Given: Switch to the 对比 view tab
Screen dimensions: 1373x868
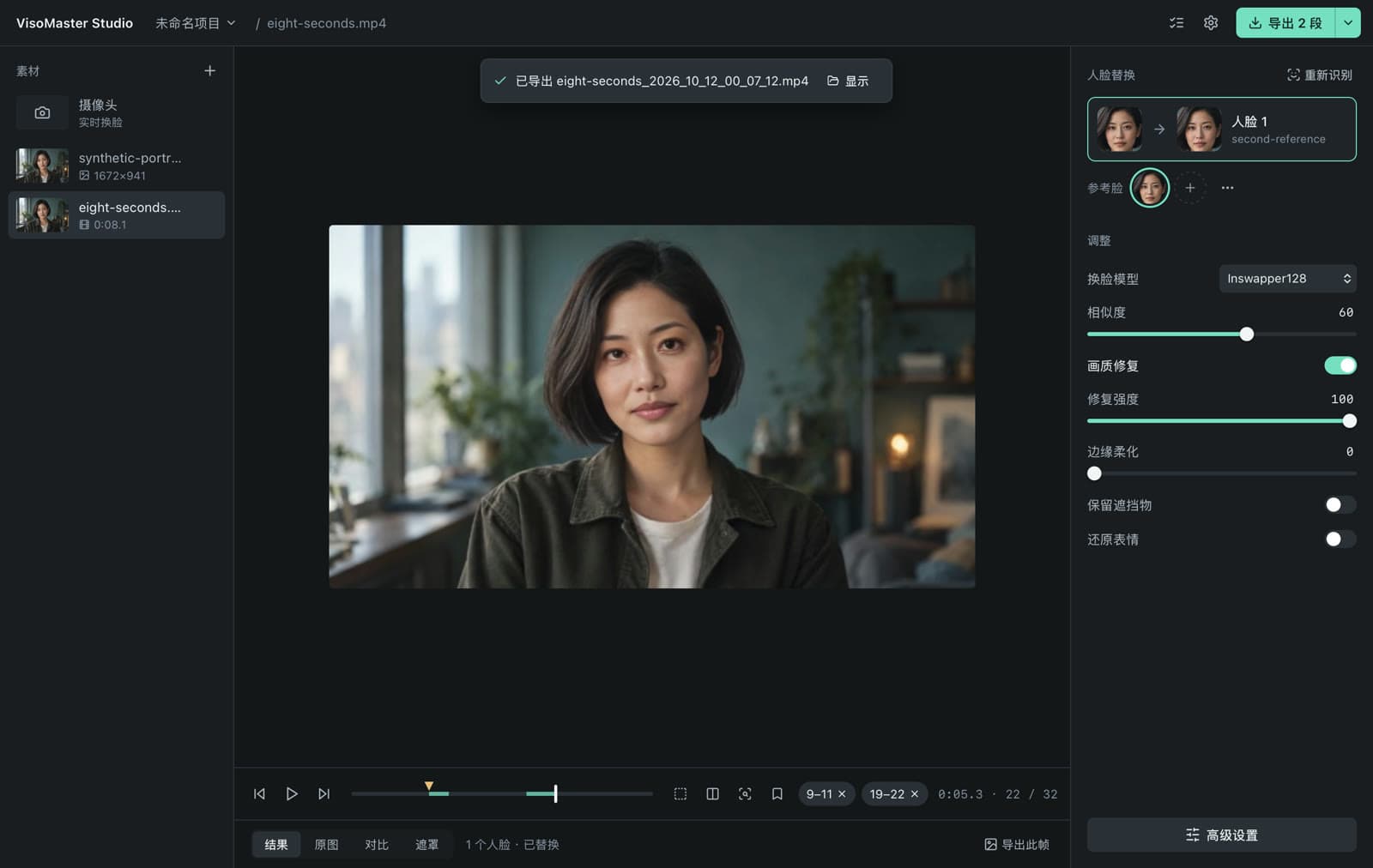Looking at the screenshot, I should 377,845.
